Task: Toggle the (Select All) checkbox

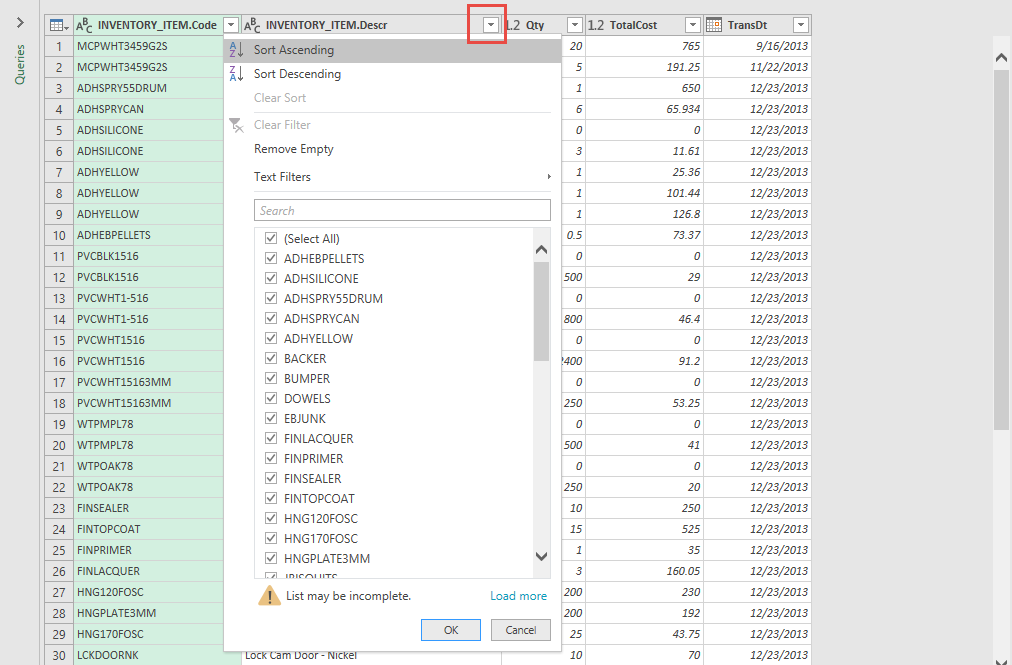Action: pos(271,239)
